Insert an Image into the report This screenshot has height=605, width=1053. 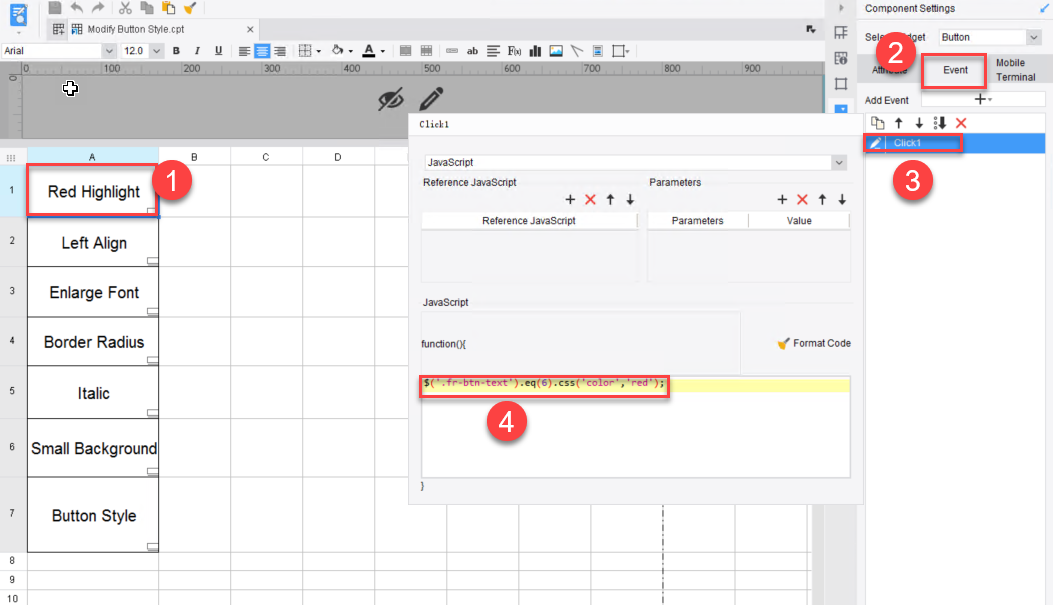point(555,50)
